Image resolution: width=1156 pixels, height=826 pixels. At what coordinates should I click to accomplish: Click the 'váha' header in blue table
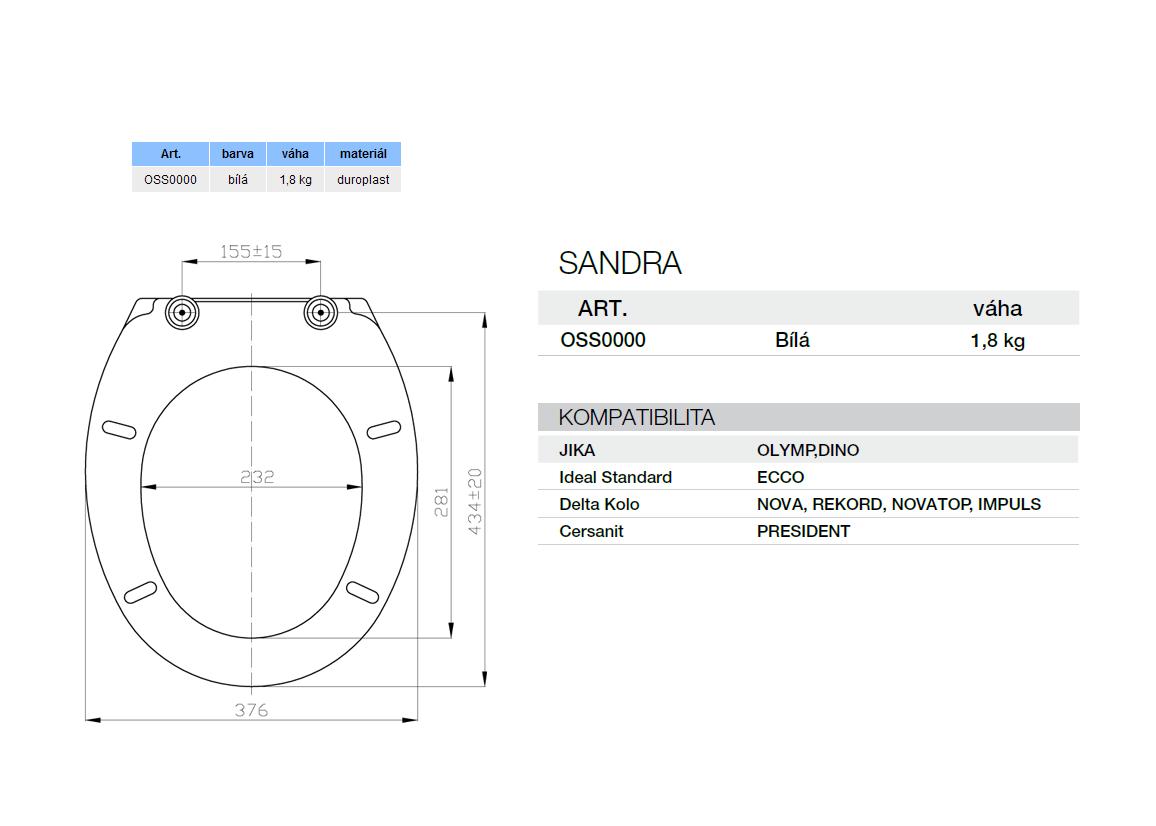295,153
